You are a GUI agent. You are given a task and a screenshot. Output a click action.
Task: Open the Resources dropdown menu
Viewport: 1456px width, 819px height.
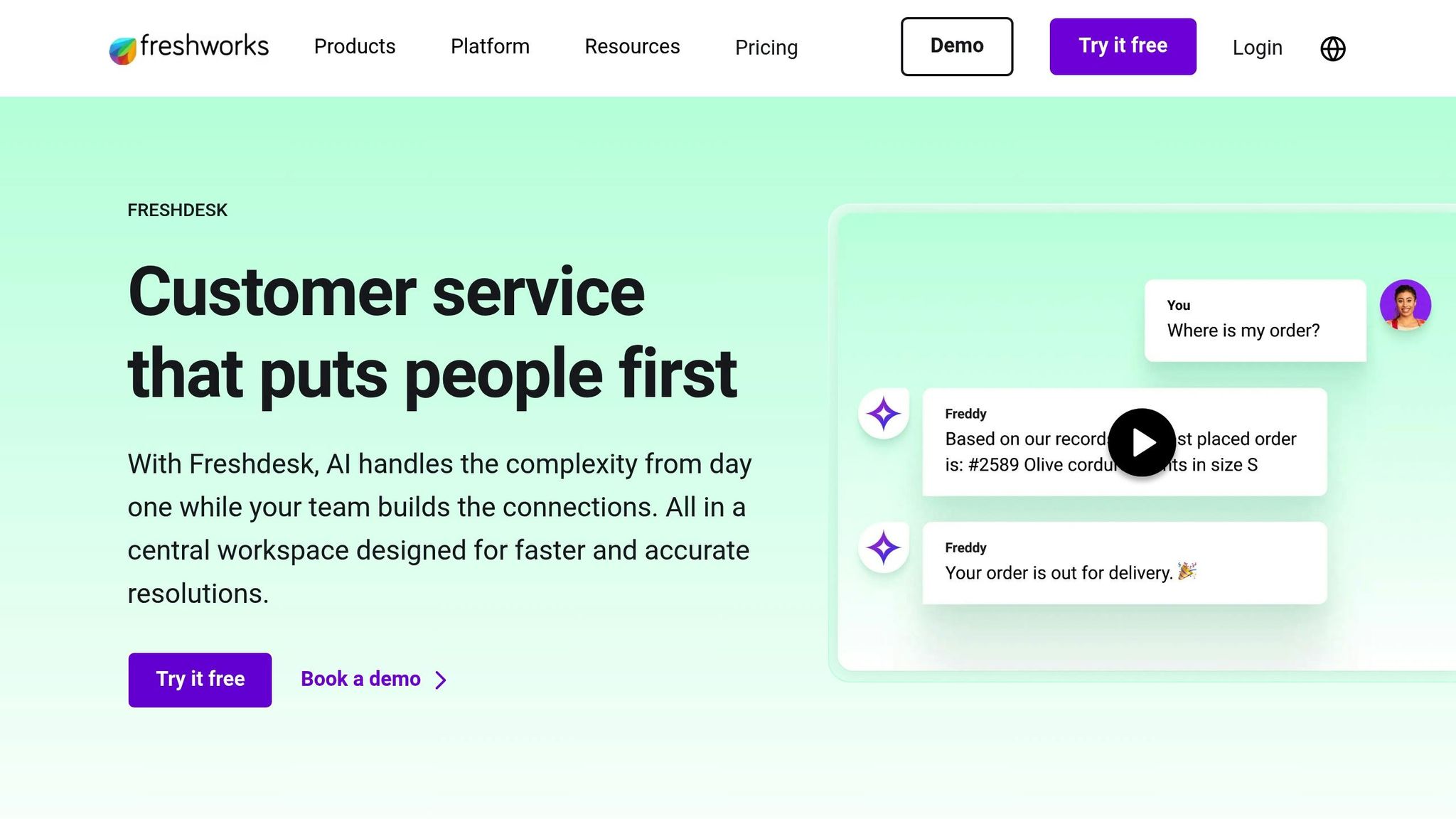point(631,47)
